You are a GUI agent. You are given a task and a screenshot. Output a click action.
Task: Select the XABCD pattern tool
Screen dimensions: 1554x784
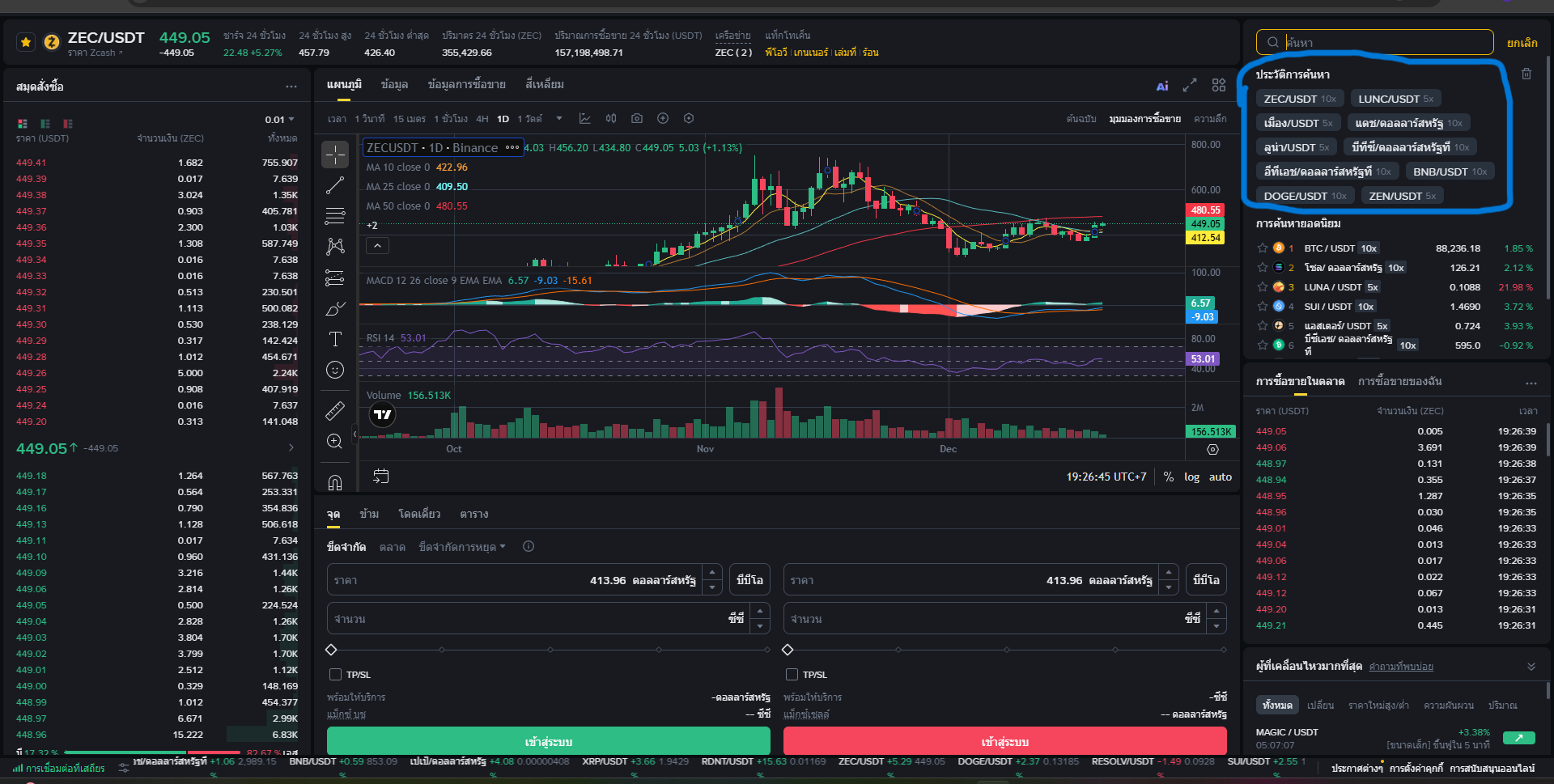pyautogui.click(x=335, y=247)
